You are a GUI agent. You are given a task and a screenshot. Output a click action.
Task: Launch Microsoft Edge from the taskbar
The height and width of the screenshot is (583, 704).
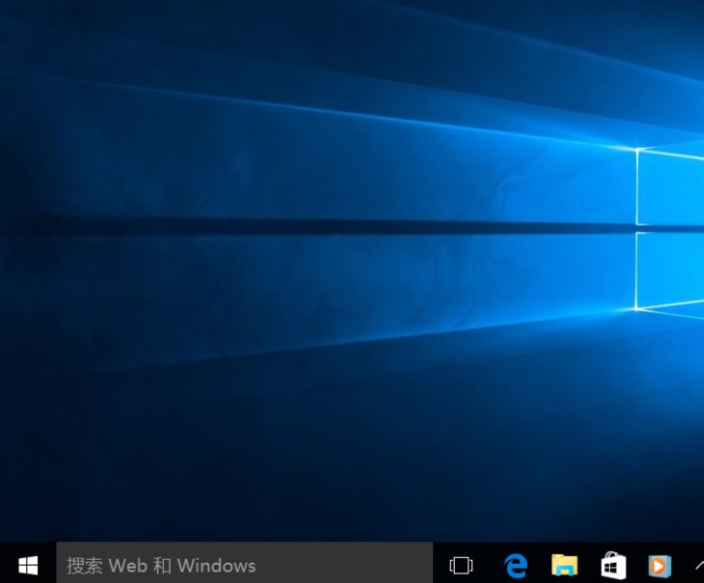pyautogui.click(x=515, y=565)
